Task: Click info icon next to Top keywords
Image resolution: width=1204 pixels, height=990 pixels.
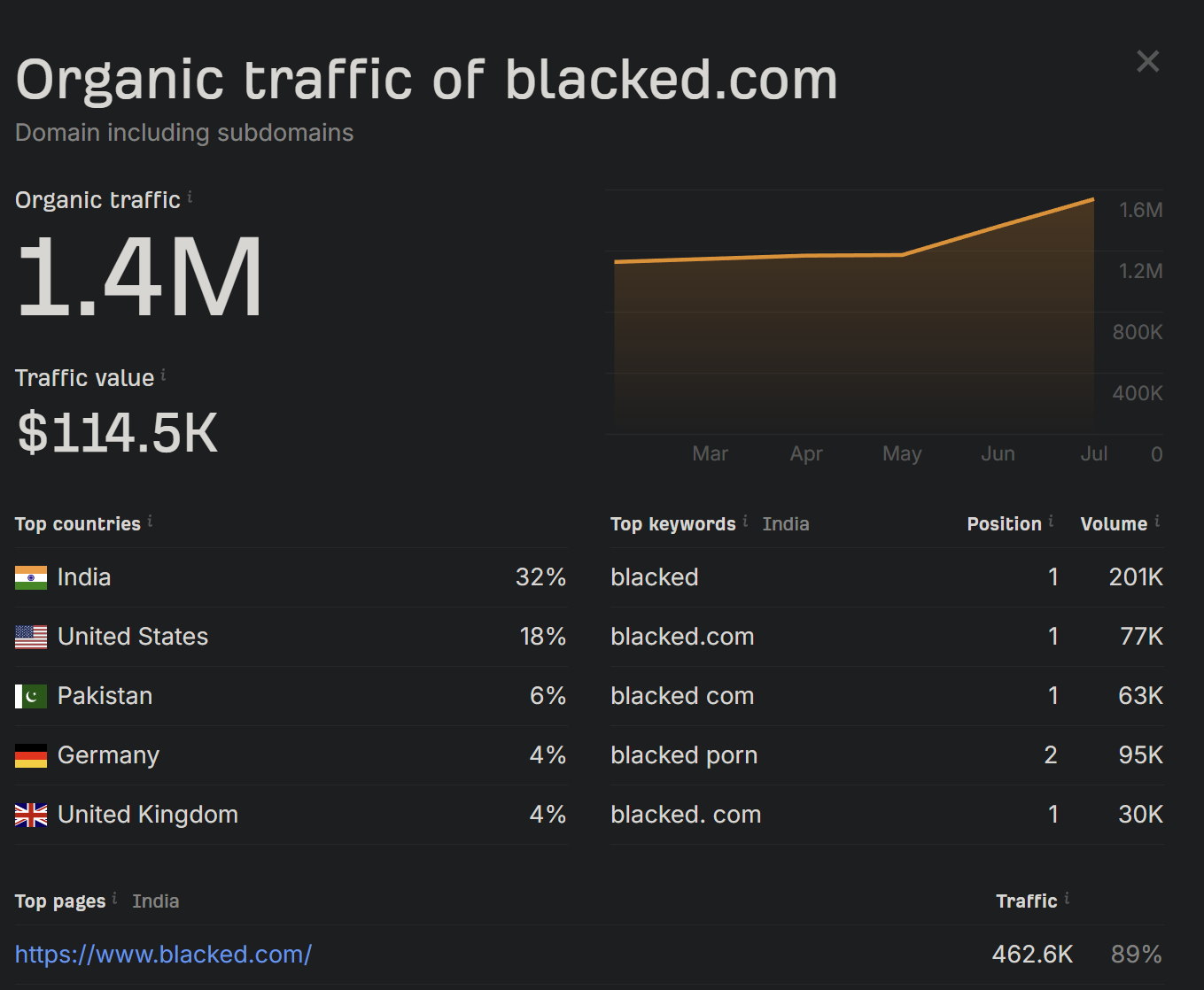Action: tap(745, 521)
